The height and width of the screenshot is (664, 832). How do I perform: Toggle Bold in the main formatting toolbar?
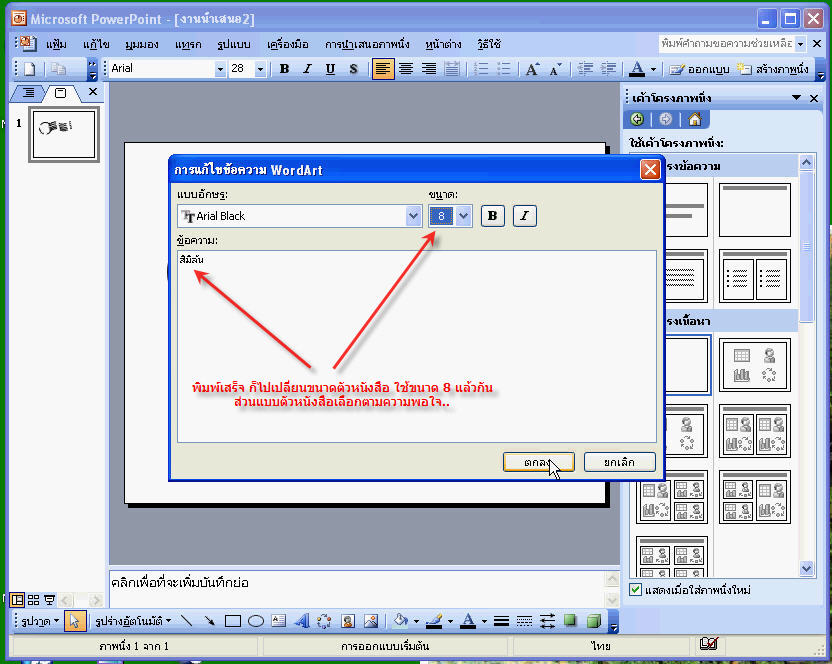284,69
